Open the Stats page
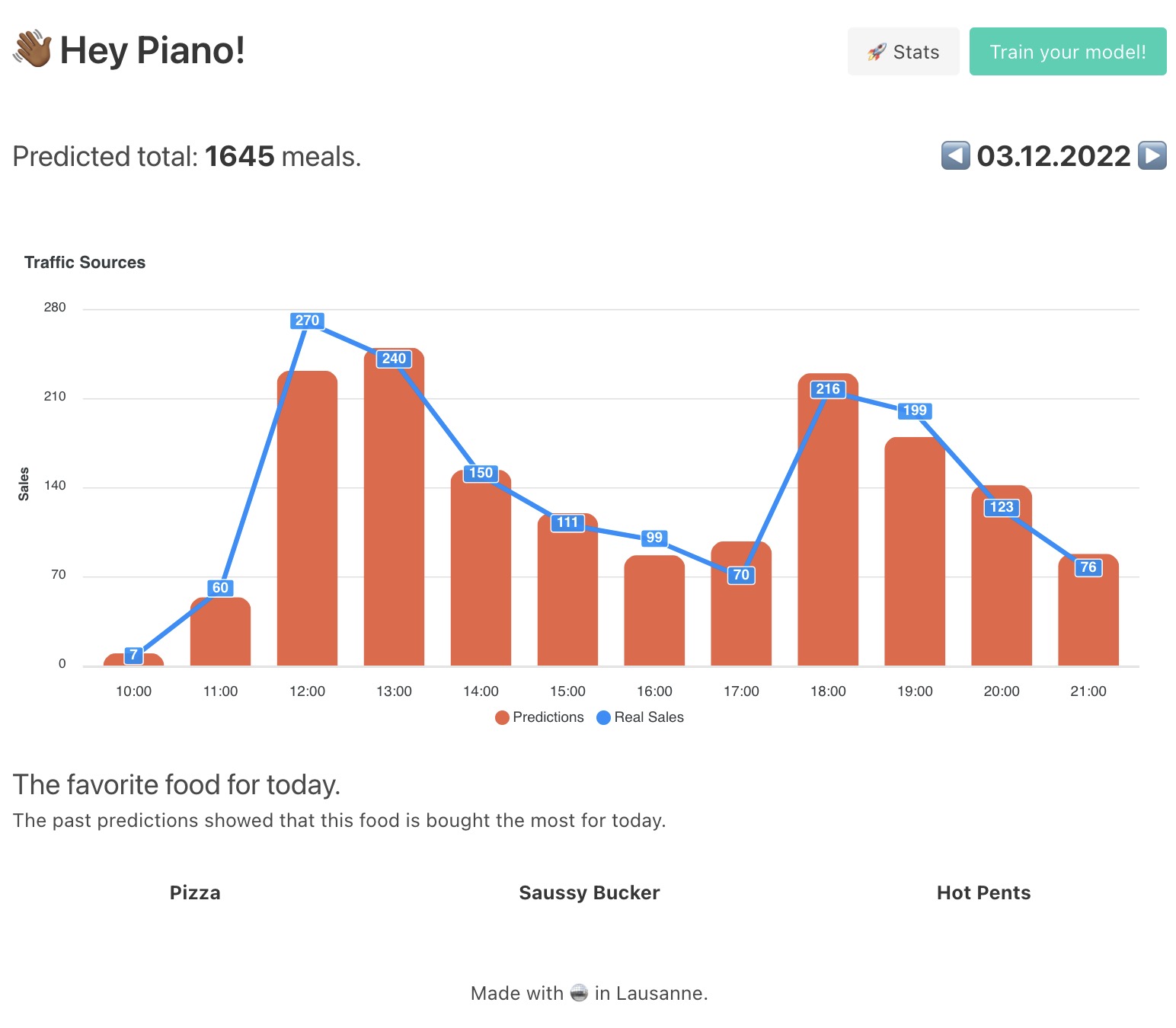Viewport: 1176px width, 1028px height. 903,52
